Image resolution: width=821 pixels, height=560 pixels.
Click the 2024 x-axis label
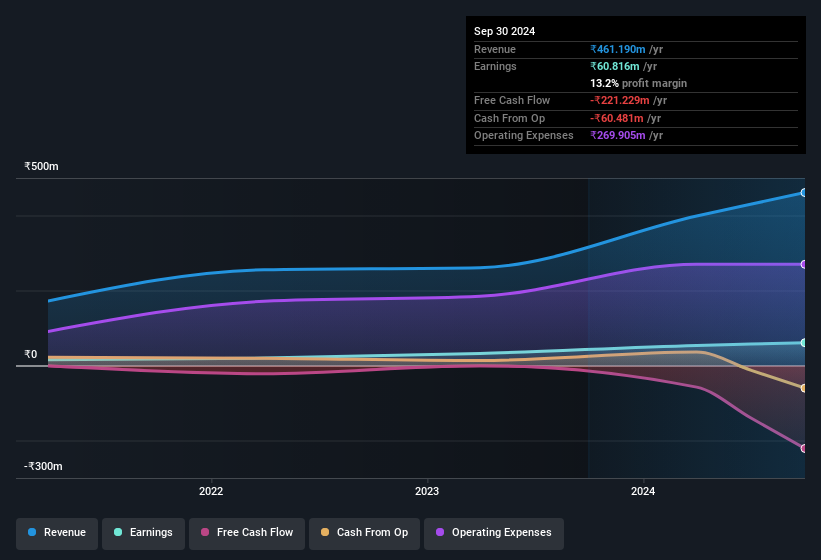click(643, 491)
